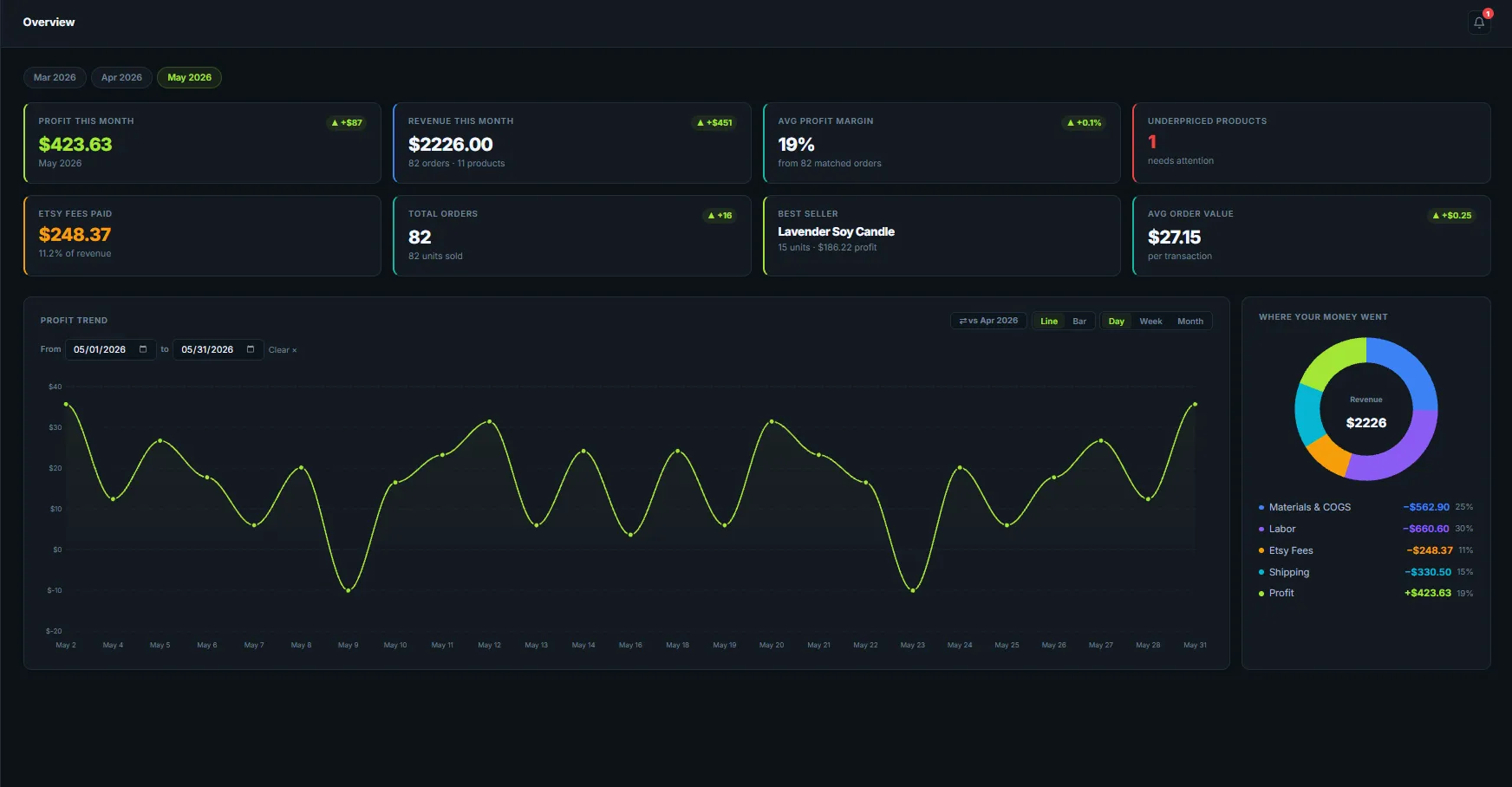This screenshot has height=787, width=1512.
Task: Click the May 2 data point on chart
Action: coord(66,404)
